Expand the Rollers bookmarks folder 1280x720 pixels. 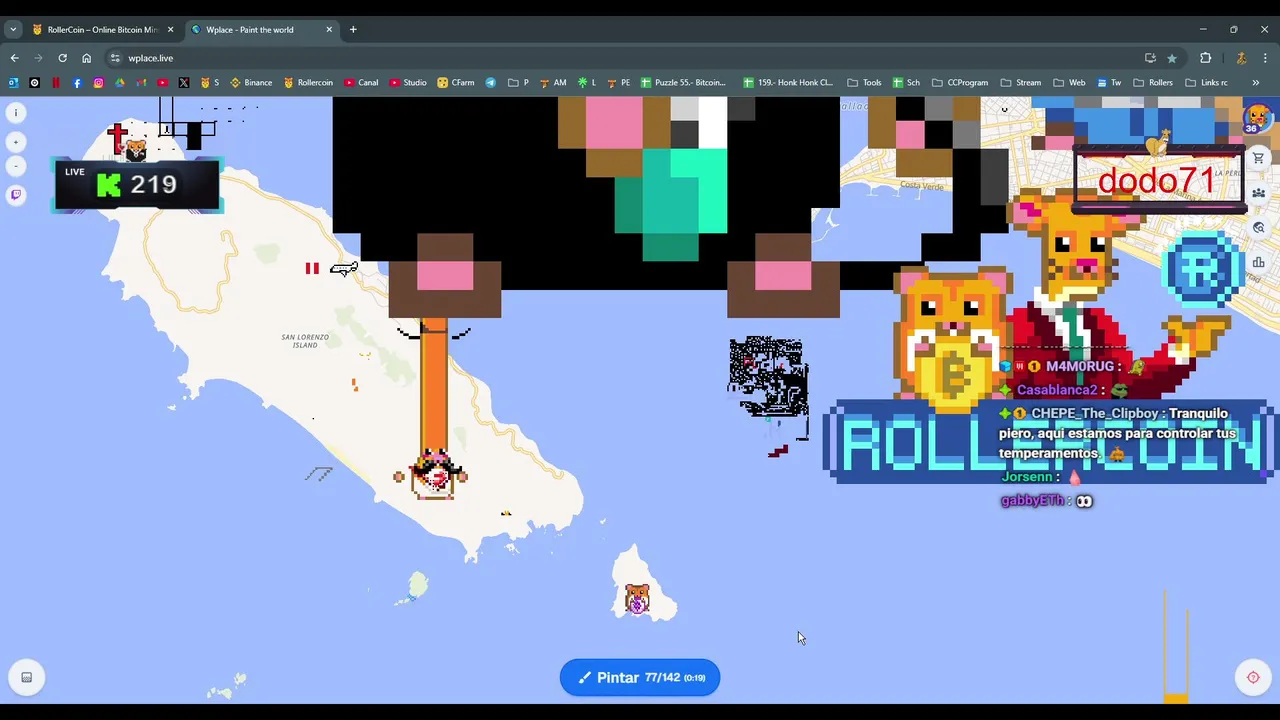(1153, 83)
